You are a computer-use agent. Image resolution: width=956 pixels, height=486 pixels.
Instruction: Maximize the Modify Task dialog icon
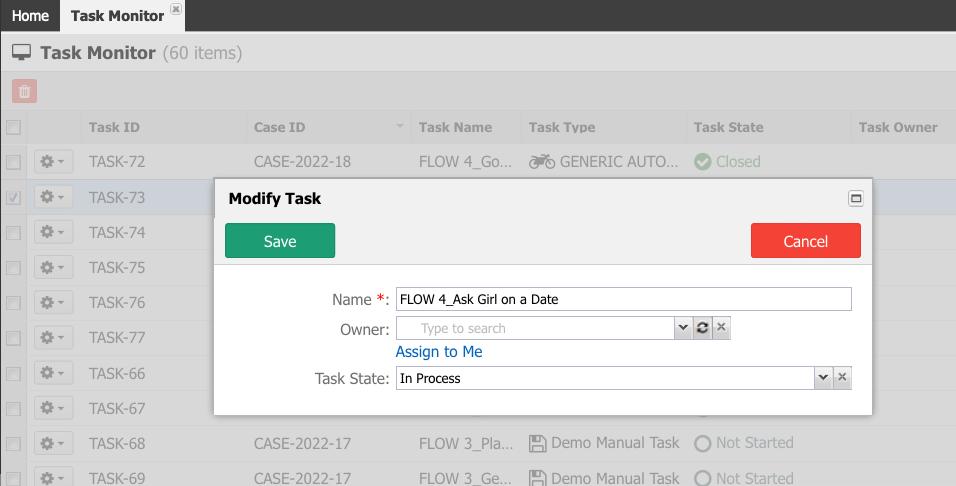pos(856,199)
